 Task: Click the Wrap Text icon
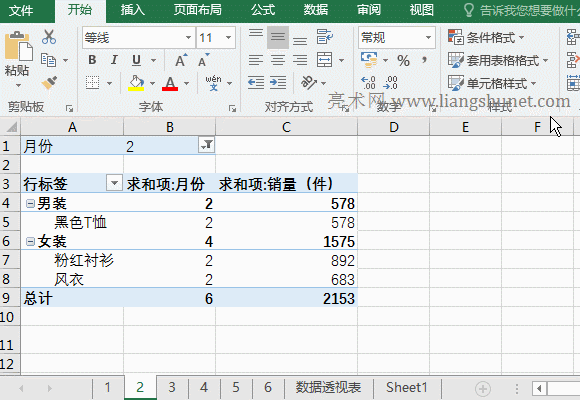click(x=324, y=37)
